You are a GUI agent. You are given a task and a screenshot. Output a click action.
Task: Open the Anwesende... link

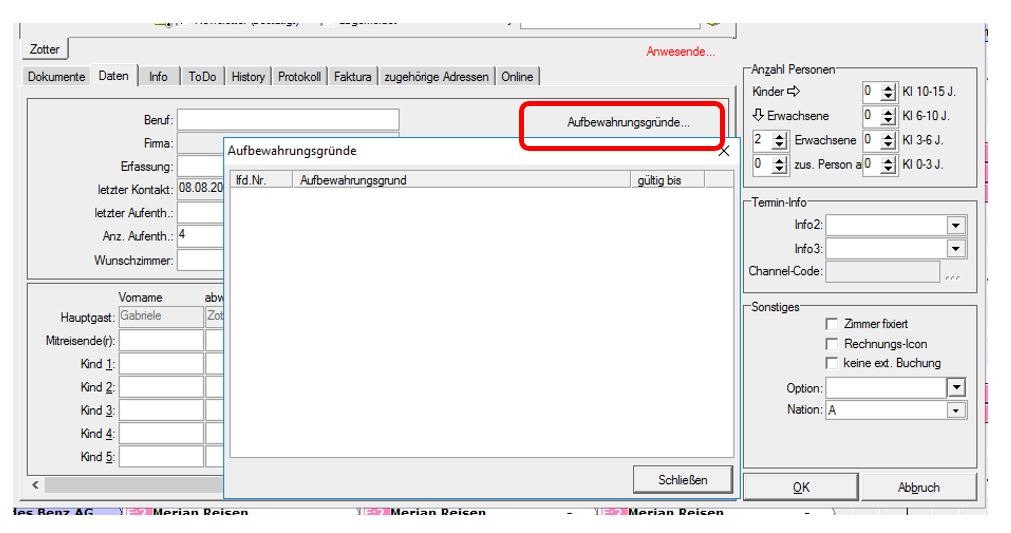680,52
